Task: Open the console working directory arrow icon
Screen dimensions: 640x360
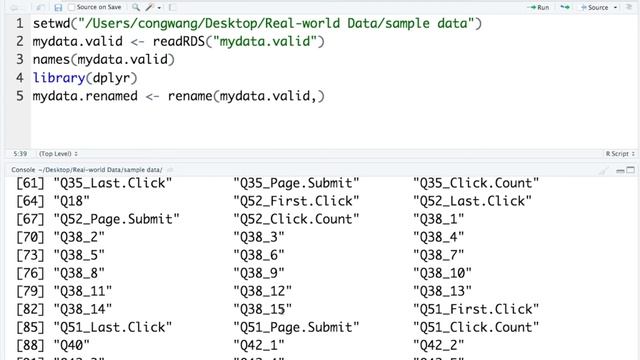Action: (x=170, y=170)
